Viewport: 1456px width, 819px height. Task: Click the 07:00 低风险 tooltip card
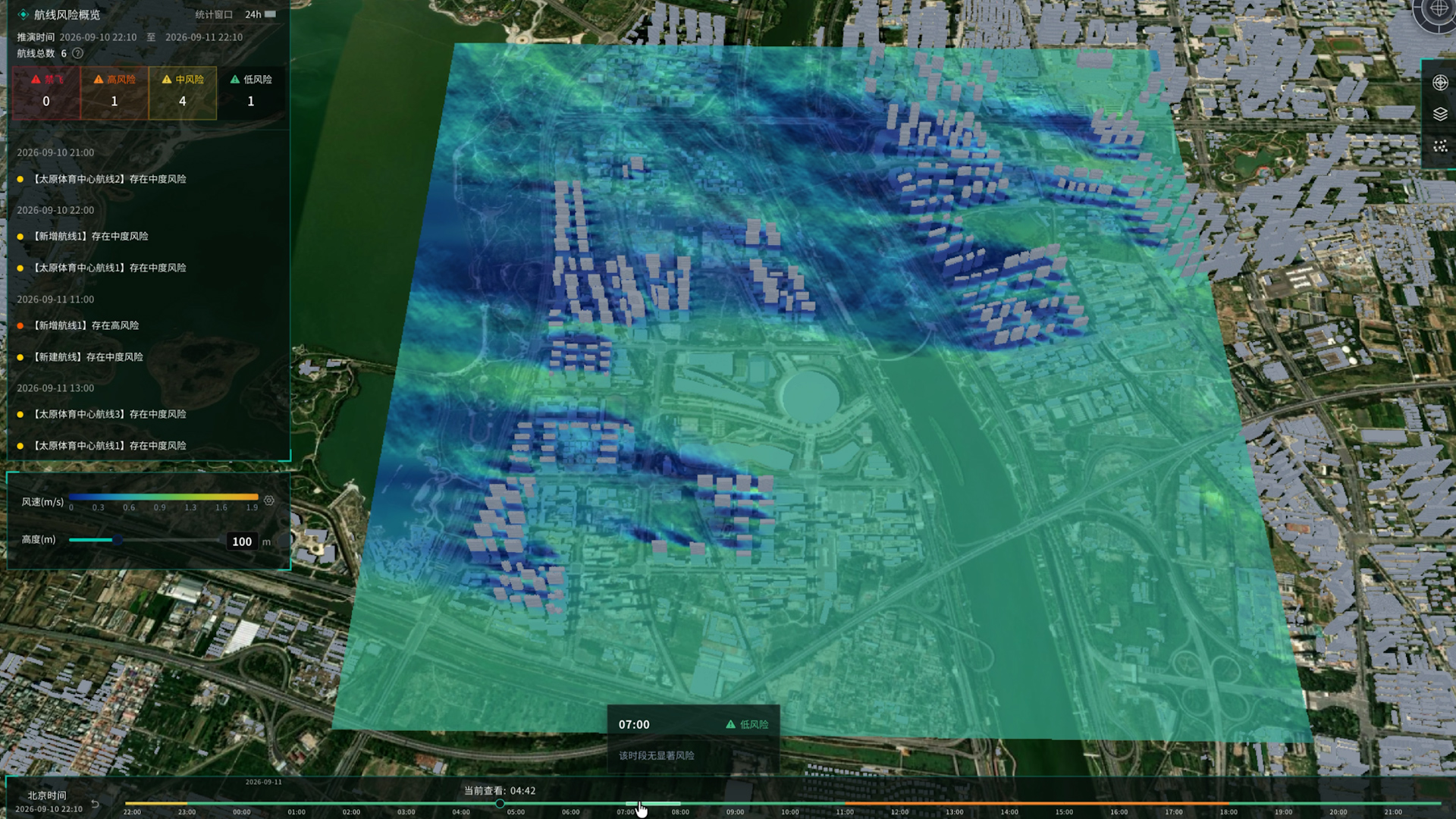tap(693, 739)
